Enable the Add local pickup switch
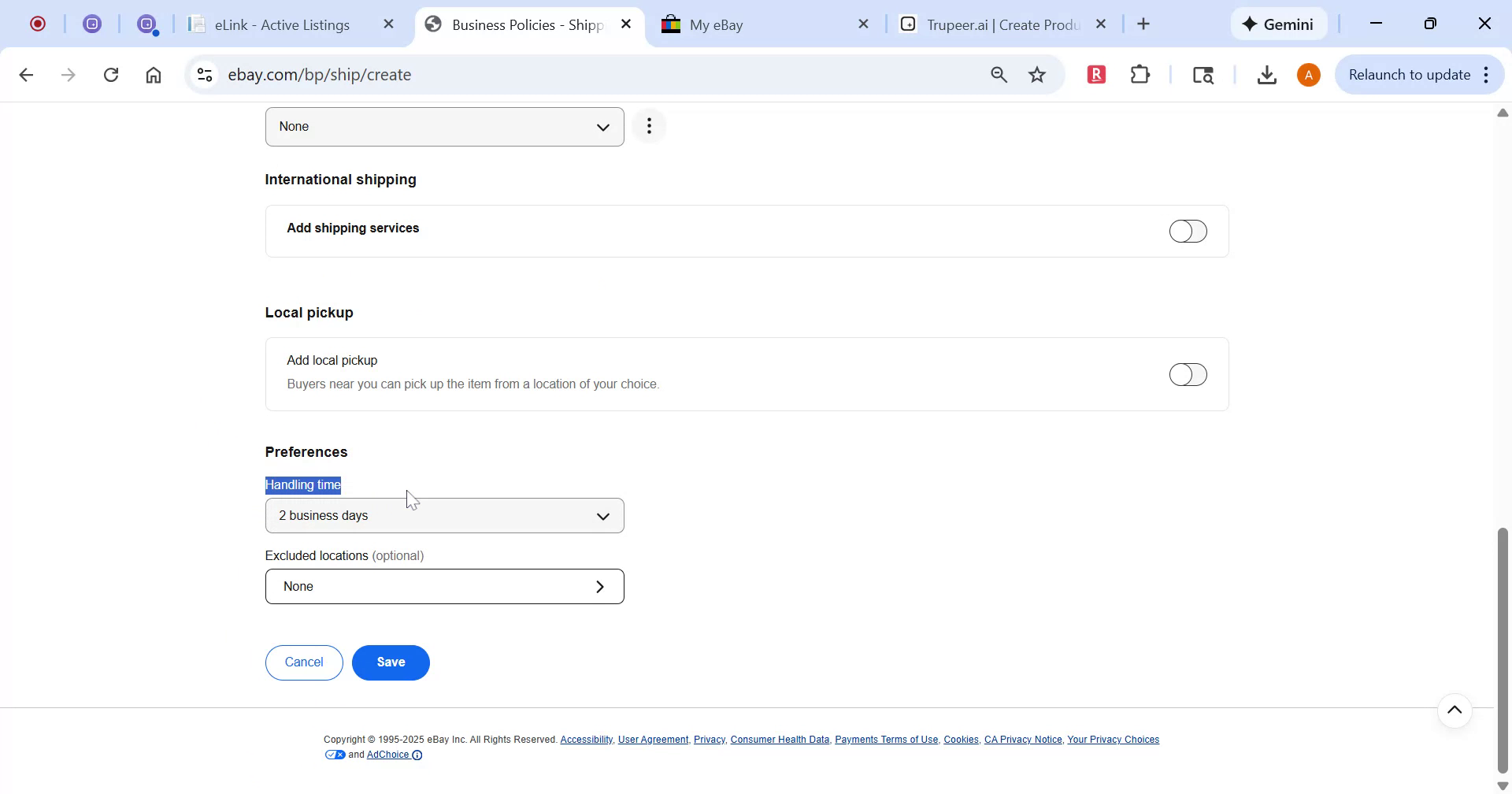Viewport: 1512px width, 794px height. (1188, 374)
